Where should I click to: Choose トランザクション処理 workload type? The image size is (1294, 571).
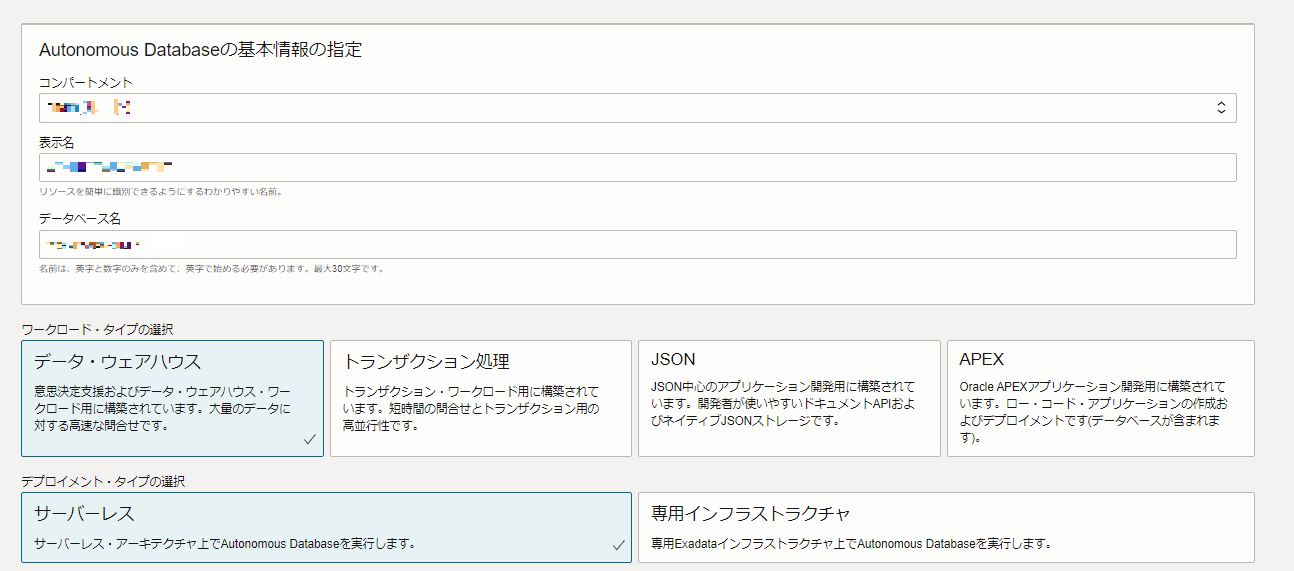click(480, 398)
